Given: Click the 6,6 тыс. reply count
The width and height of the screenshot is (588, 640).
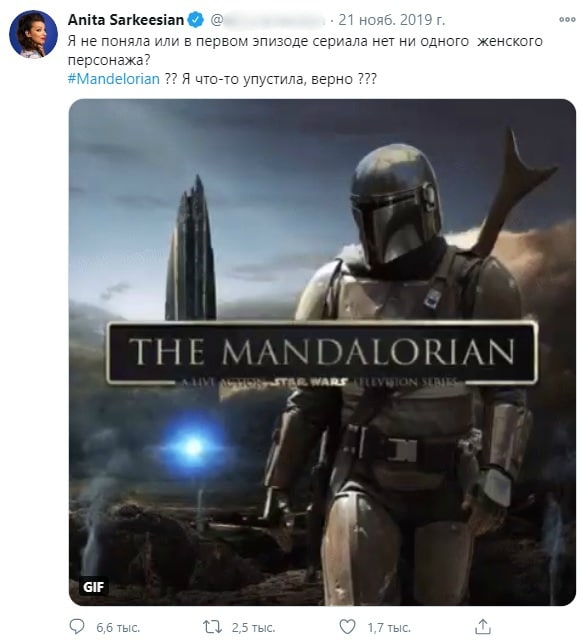Looking at the screenshot, I should (x=118, y=627).
